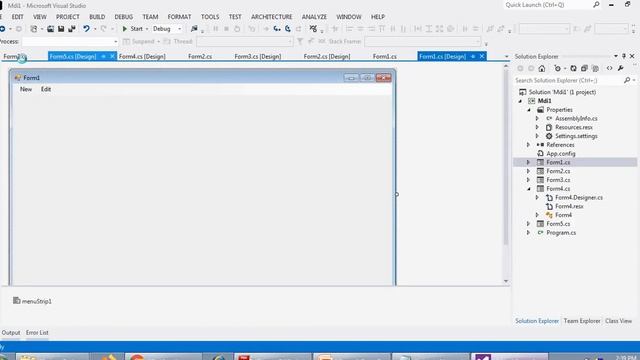The height and width of the screenshot is (360, 640).
Task: Click the Pause debugging toolbar icon
Action: (216, 29)
